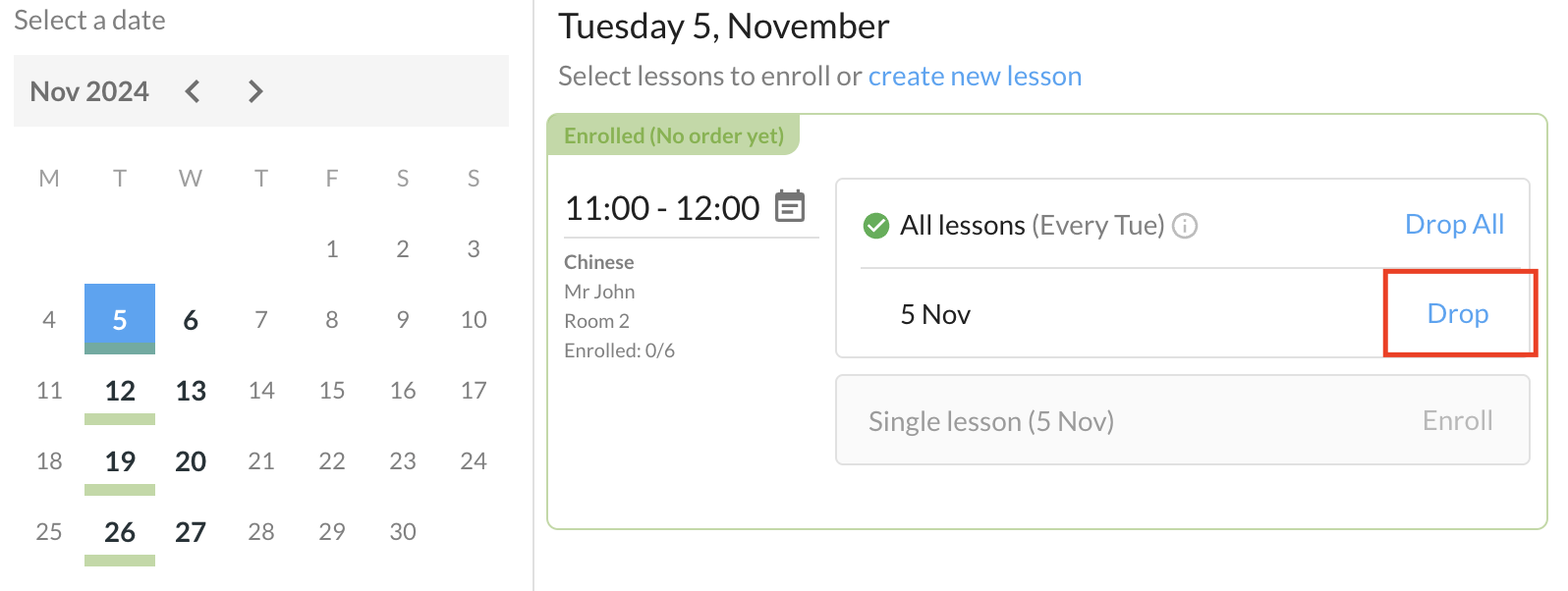
Task: Click the create new lesson link
Action: tap(975, 77)
